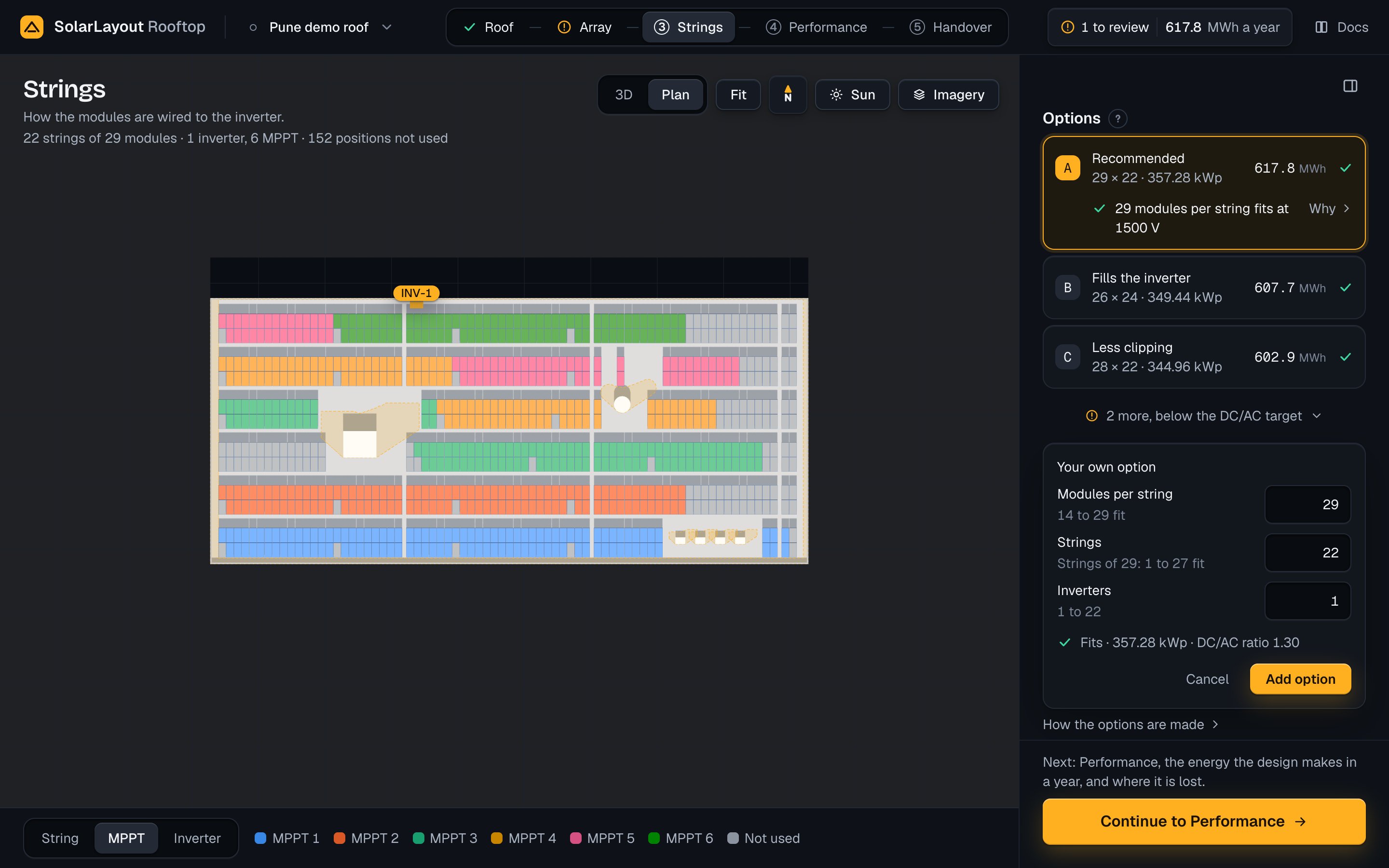
Task: Click the 1 to review warning
Action: 1105,27
